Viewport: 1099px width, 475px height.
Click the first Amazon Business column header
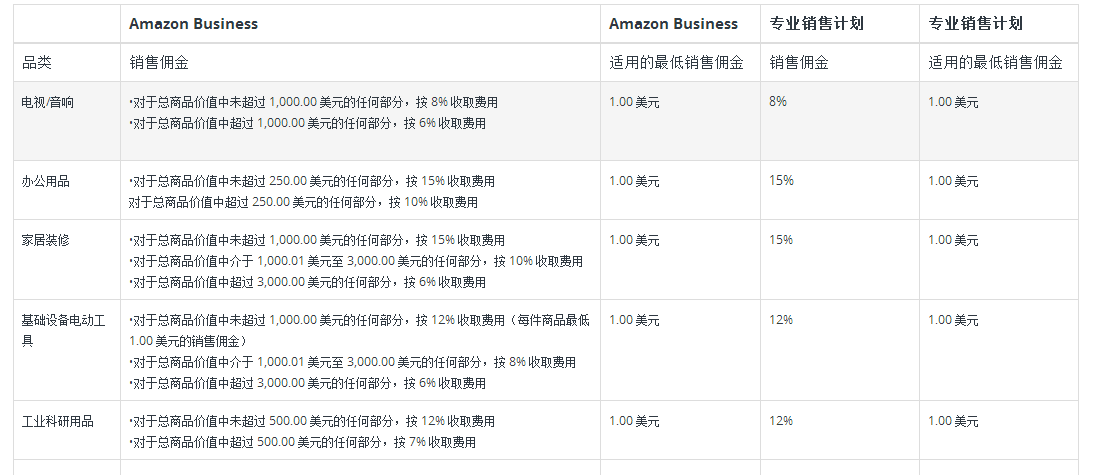(x=193, y=24)
